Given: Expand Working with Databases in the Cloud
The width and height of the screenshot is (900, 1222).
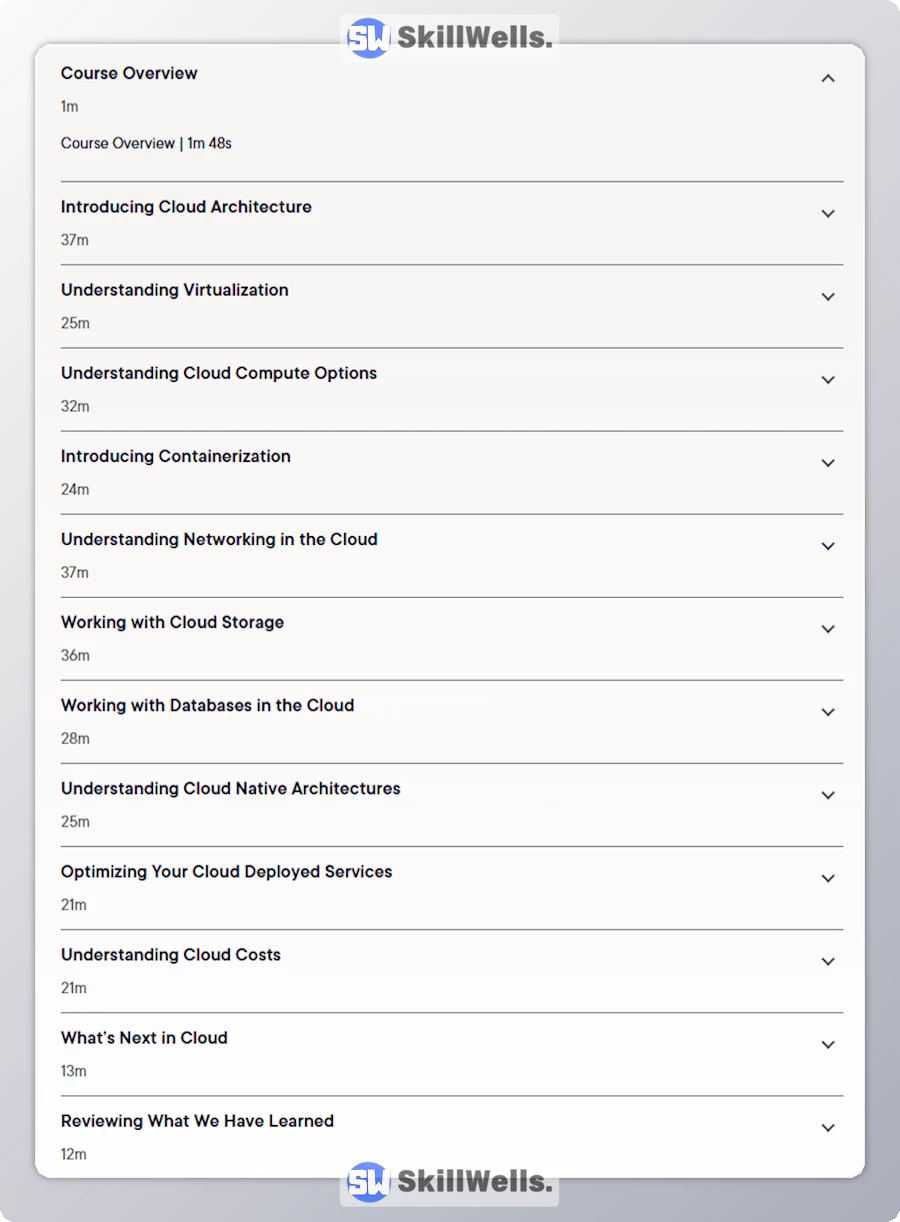Looking at the screenshot, I should pos(828,712).
